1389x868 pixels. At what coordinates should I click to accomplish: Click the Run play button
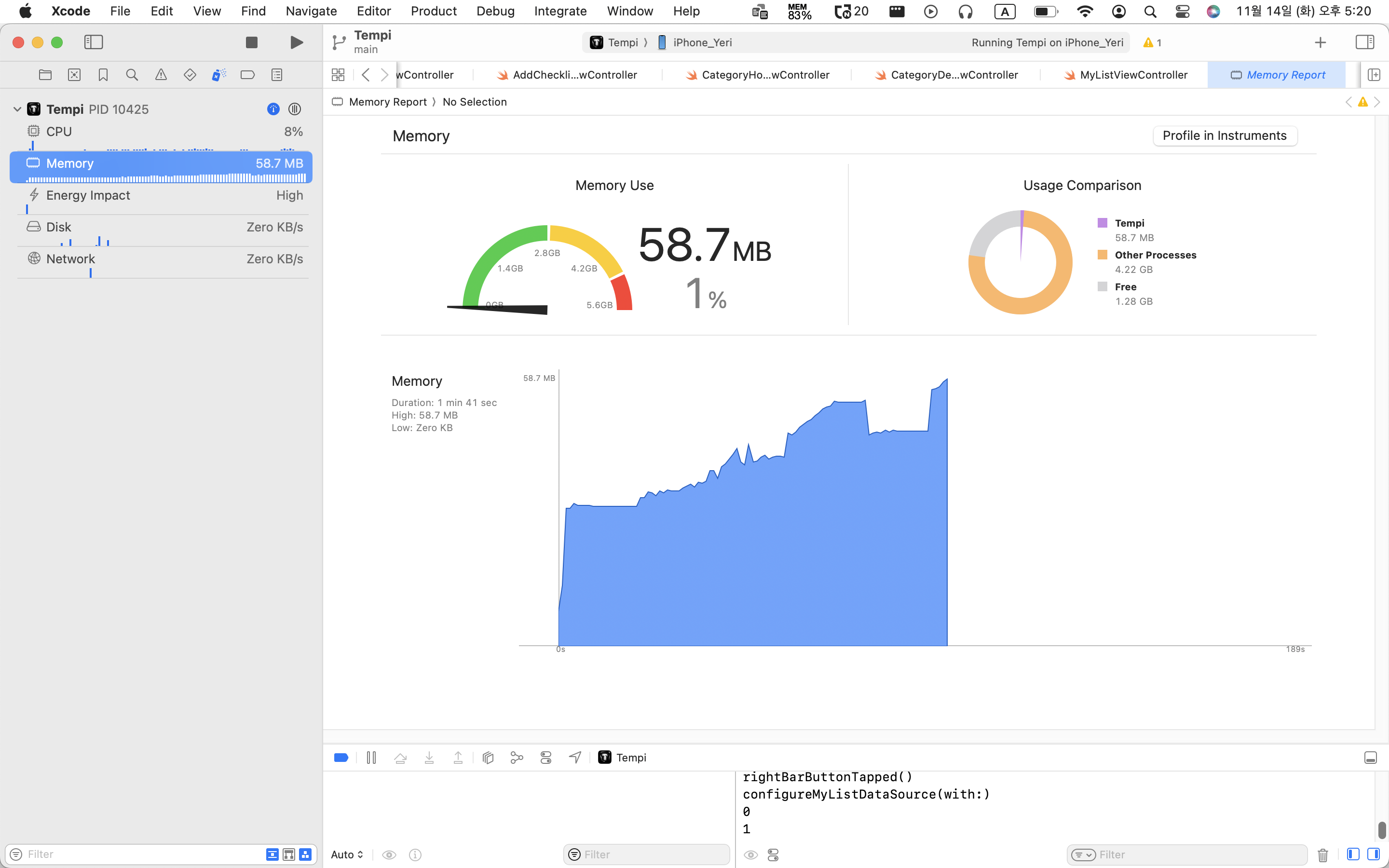tap(296, 42)
